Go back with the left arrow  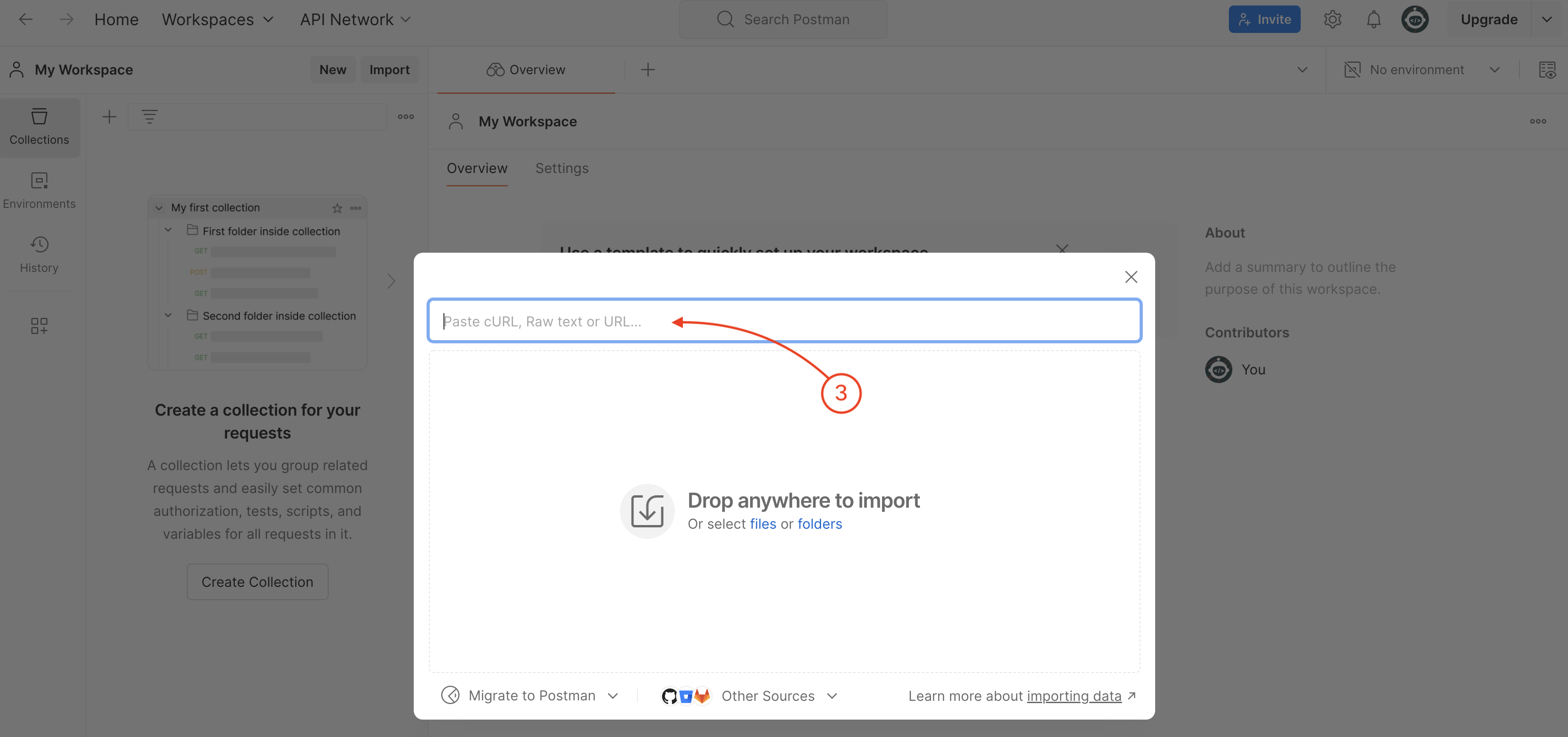click(26, 20)
